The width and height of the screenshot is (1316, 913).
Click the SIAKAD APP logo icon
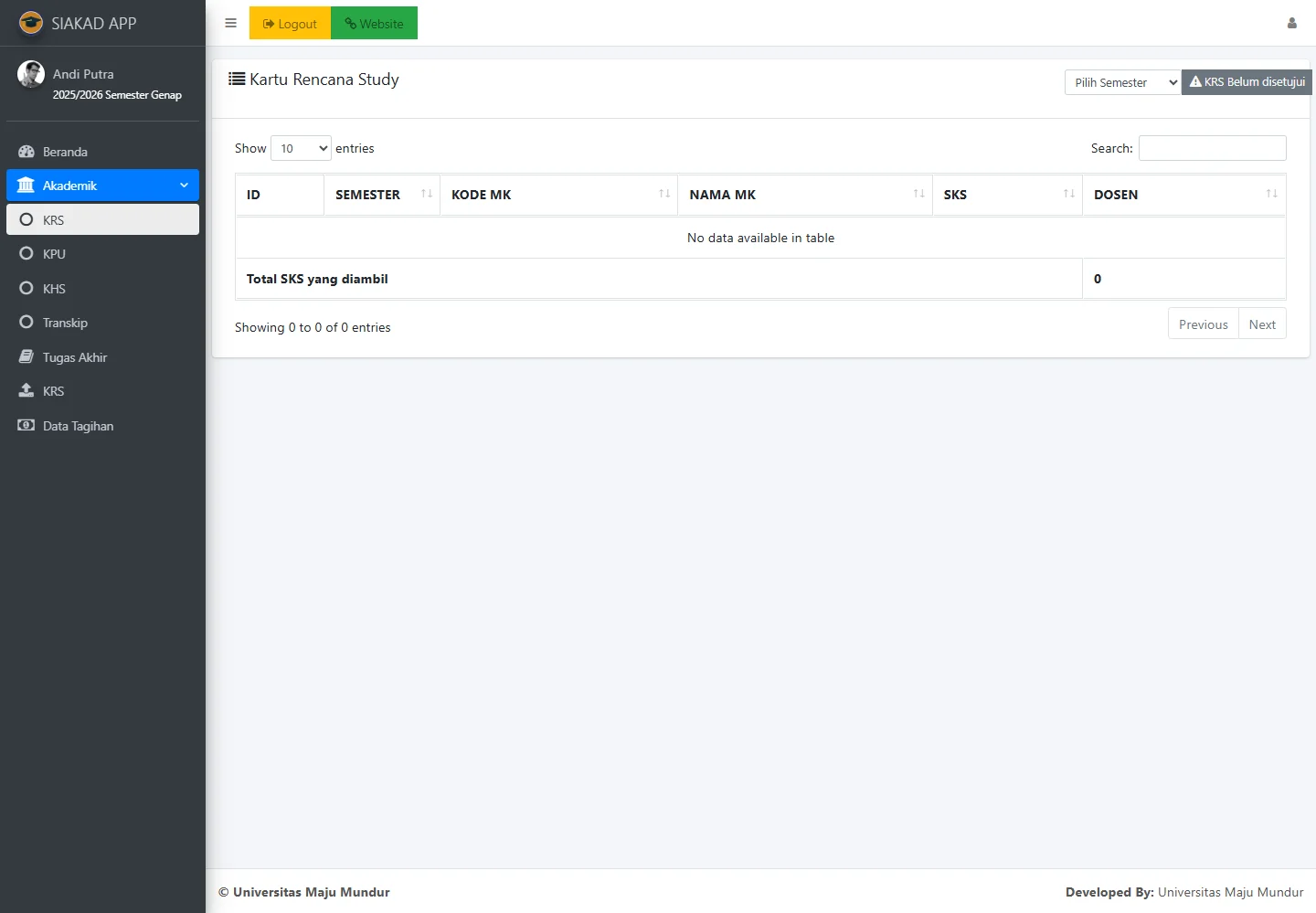click(x=31, y=23)
